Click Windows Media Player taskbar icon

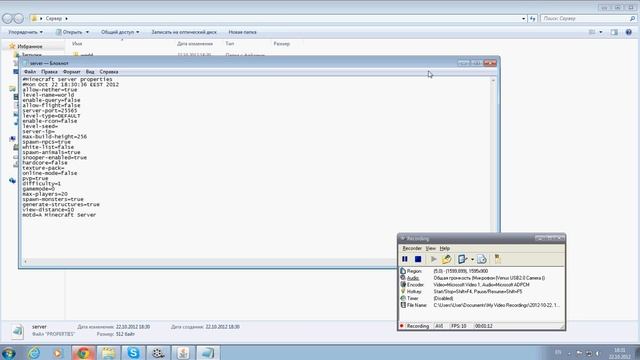pyautogui.click(x=58, y=353)
